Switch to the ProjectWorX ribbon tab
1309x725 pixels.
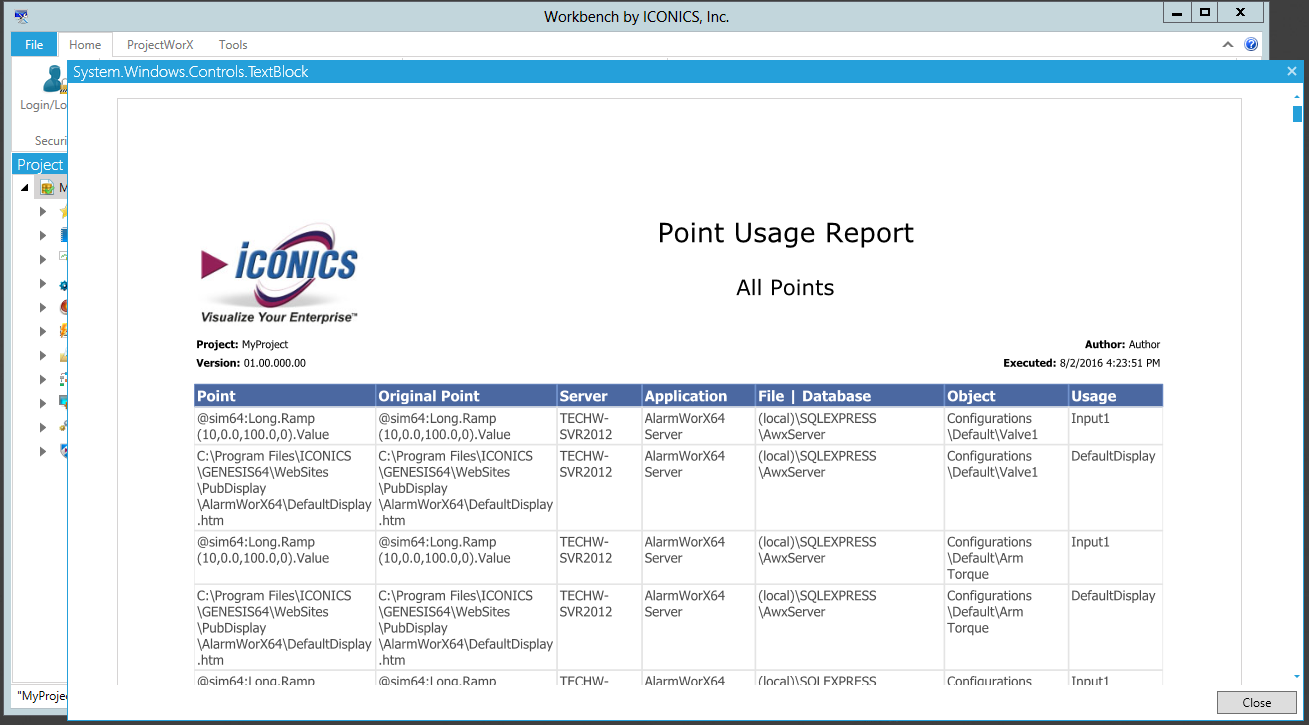pyautogui.click(x=160, y=45)
